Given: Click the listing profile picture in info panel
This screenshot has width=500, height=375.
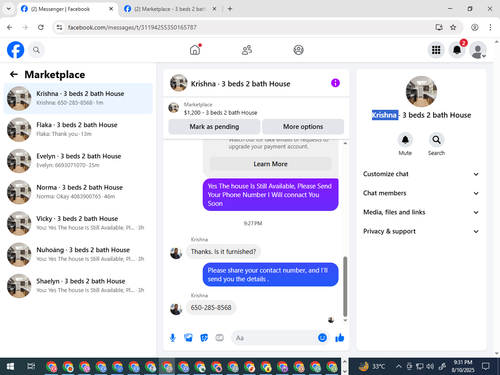Looking at the screenshot, I should click(421, 92).
